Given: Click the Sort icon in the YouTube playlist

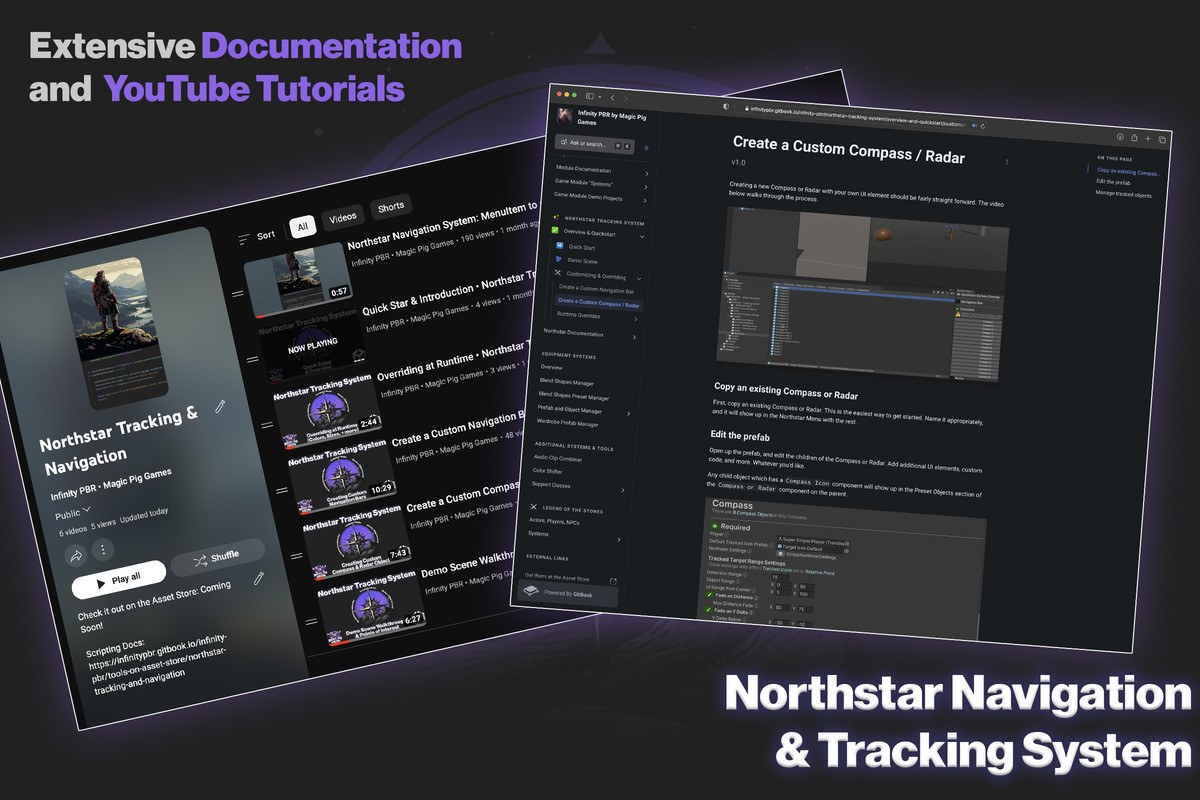Looking at the screenshot, I should pos(245,238).
